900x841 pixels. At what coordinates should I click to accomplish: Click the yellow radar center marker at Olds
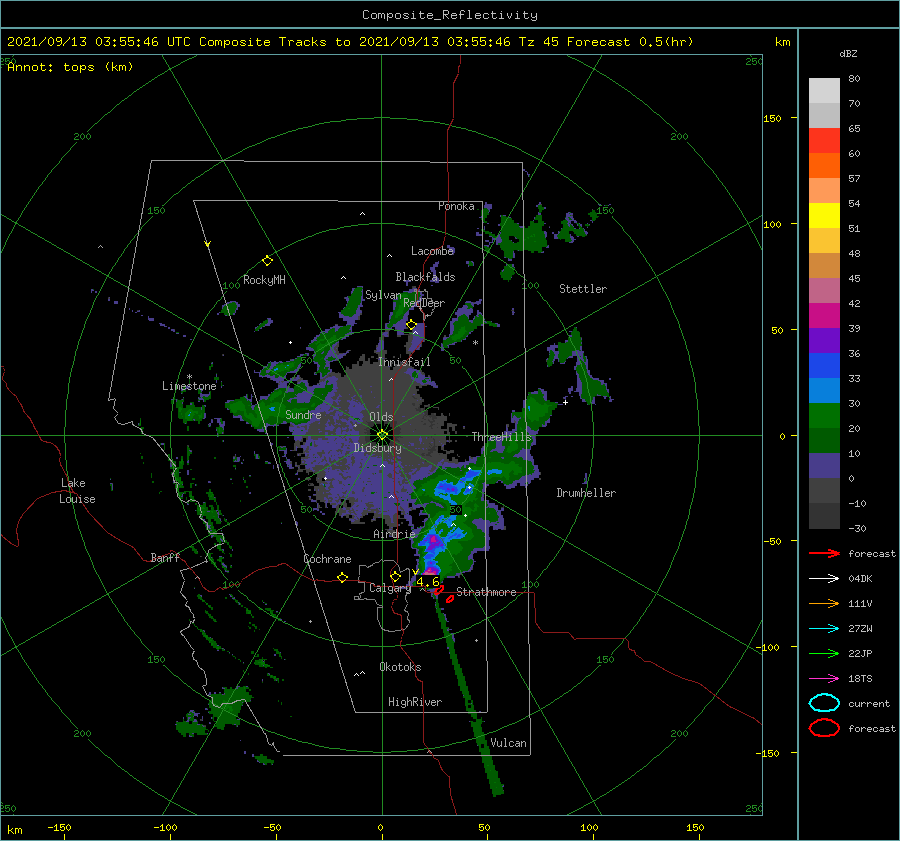coord(382,435)
